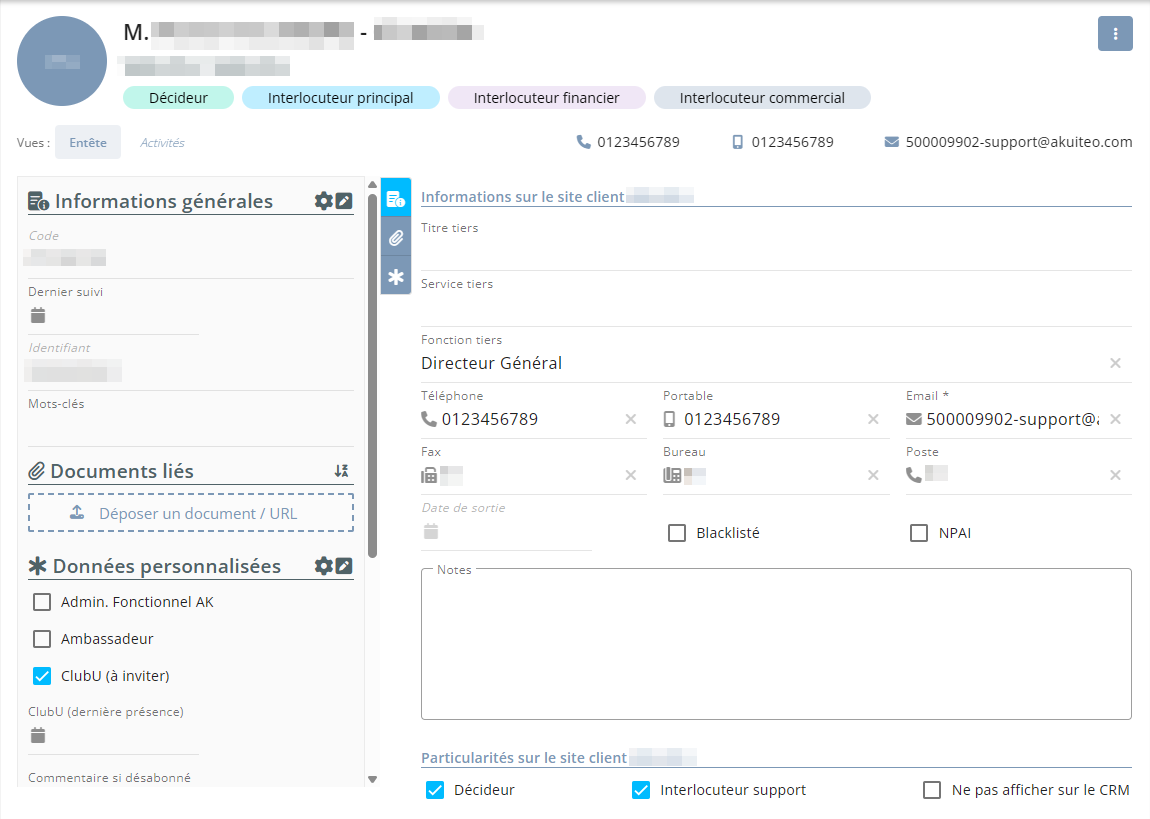This screenshot has height=819, width=1150.
Task: Click gear icon in Informations générales header
Action: coord(323,201)
